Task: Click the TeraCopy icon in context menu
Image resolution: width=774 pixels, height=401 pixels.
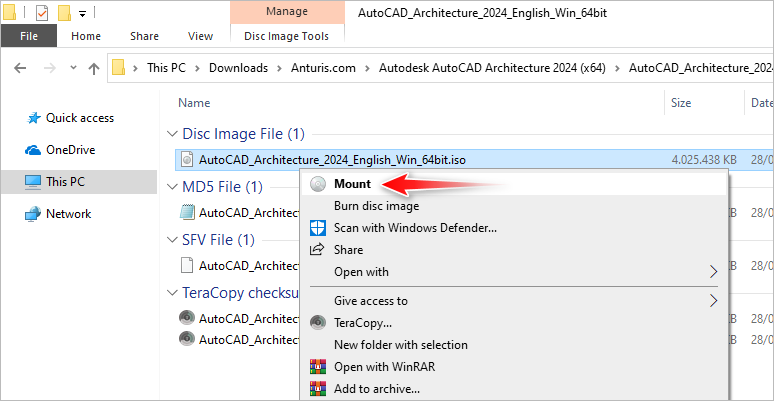Action: (x=318, y=323)
